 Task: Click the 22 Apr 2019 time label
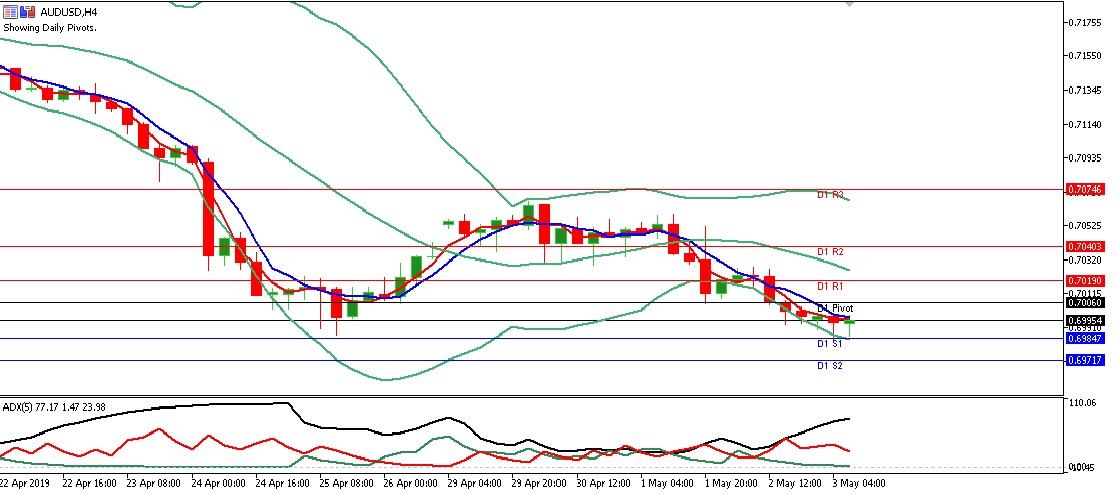click(26, 484)
